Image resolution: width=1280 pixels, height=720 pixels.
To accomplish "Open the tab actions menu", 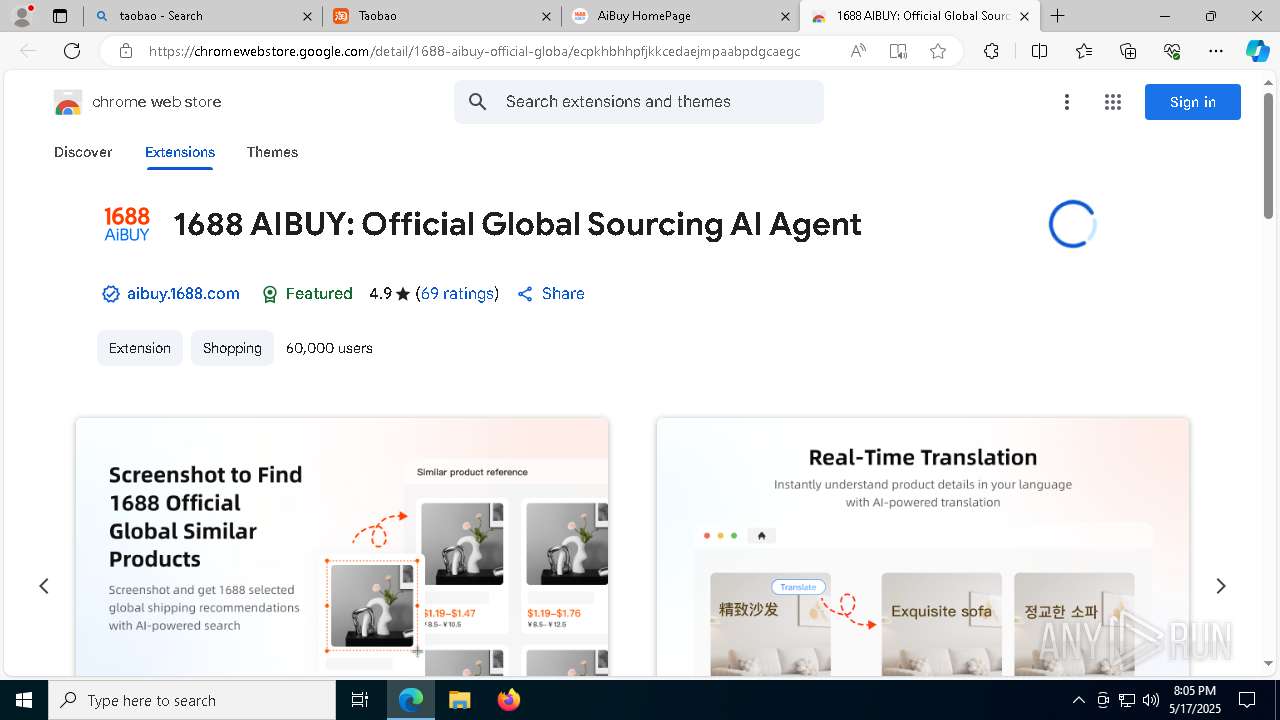I will tap(60, 16).
